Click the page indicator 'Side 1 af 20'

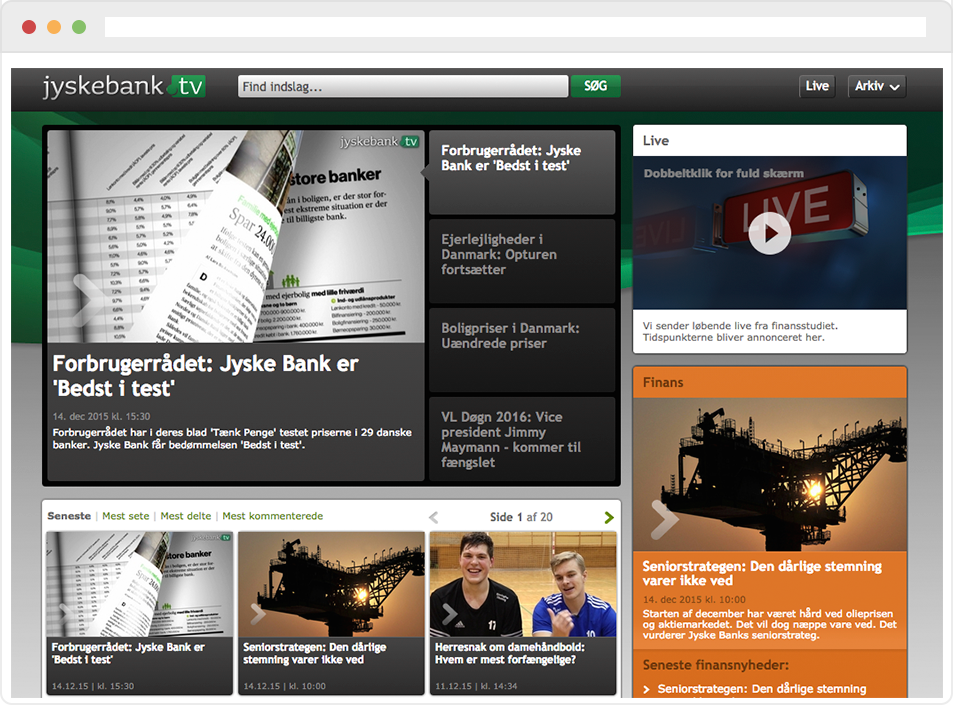pos(521,517)
